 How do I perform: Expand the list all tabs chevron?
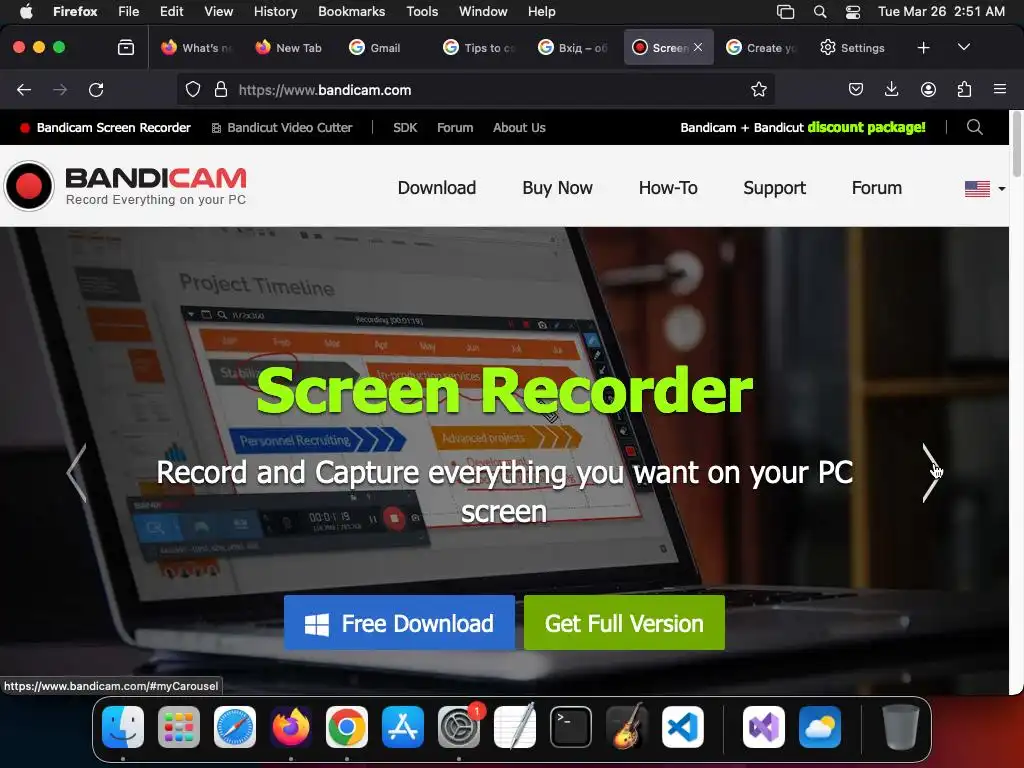point(963,48)
